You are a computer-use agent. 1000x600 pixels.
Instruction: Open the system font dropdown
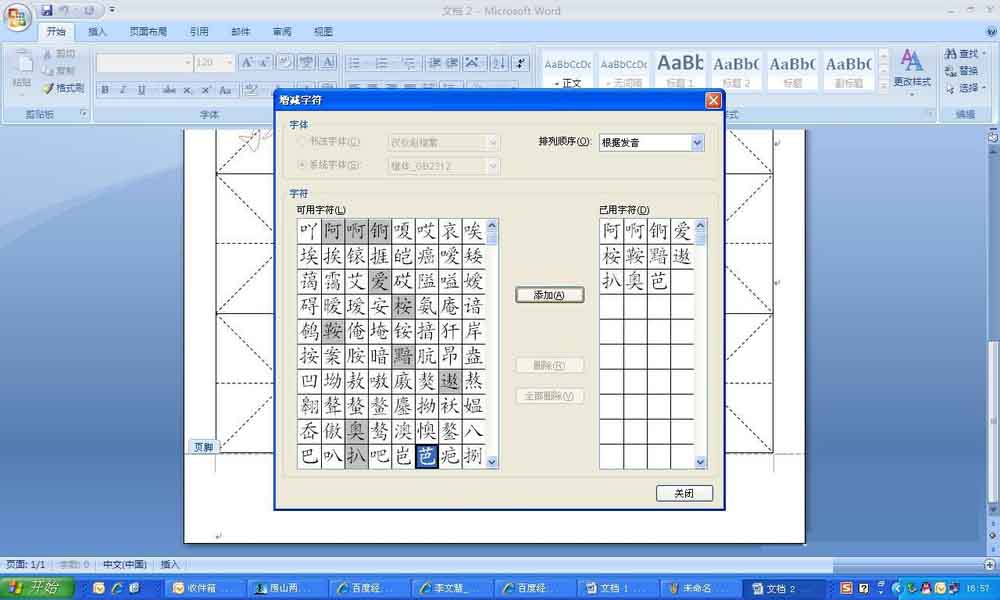[x=493, y=166]
